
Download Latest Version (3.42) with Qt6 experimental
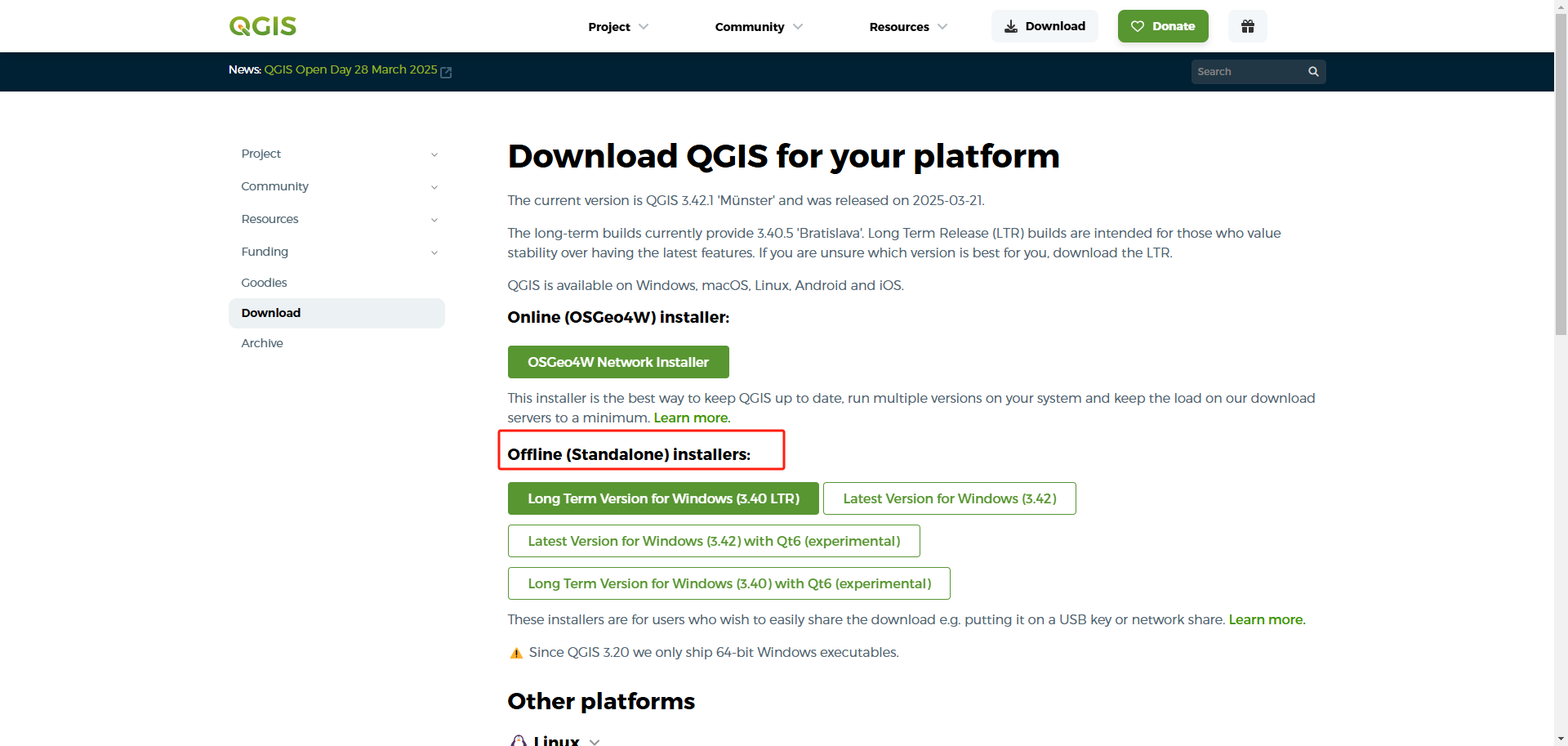point(714,541)
